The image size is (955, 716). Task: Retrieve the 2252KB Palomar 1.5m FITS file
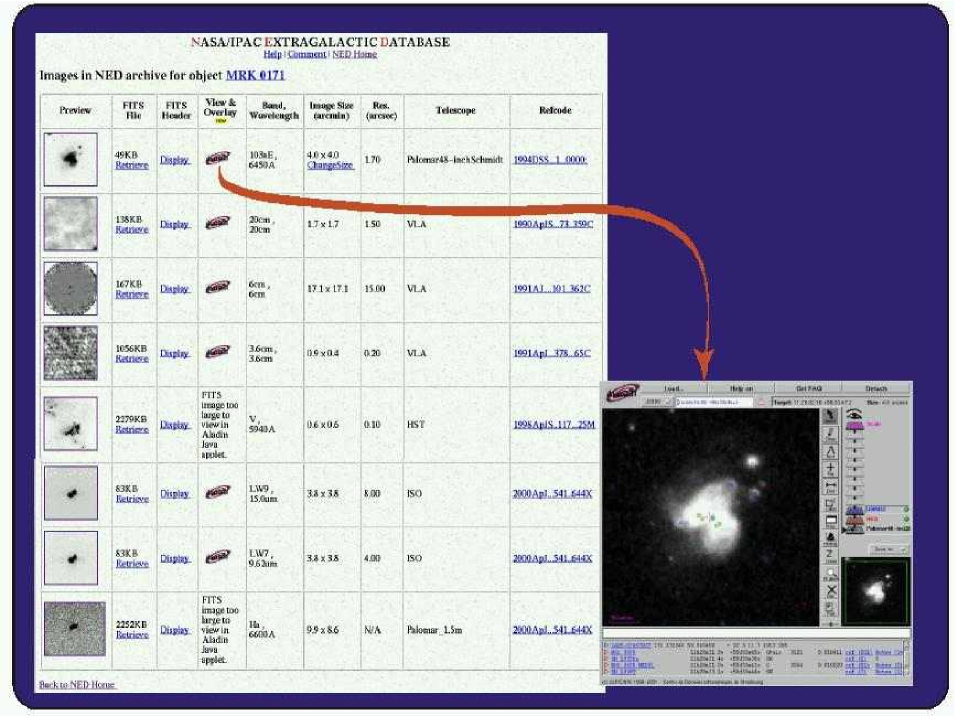[132, 634]
